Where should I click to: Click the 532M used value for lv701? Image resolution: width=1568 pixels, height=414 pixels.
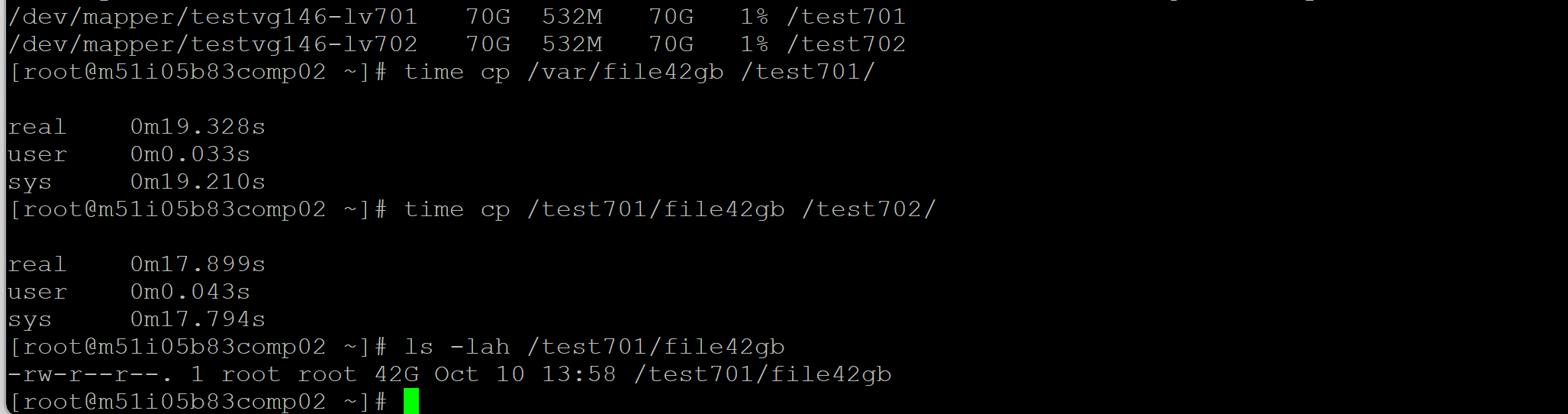[x=572, y=16]
